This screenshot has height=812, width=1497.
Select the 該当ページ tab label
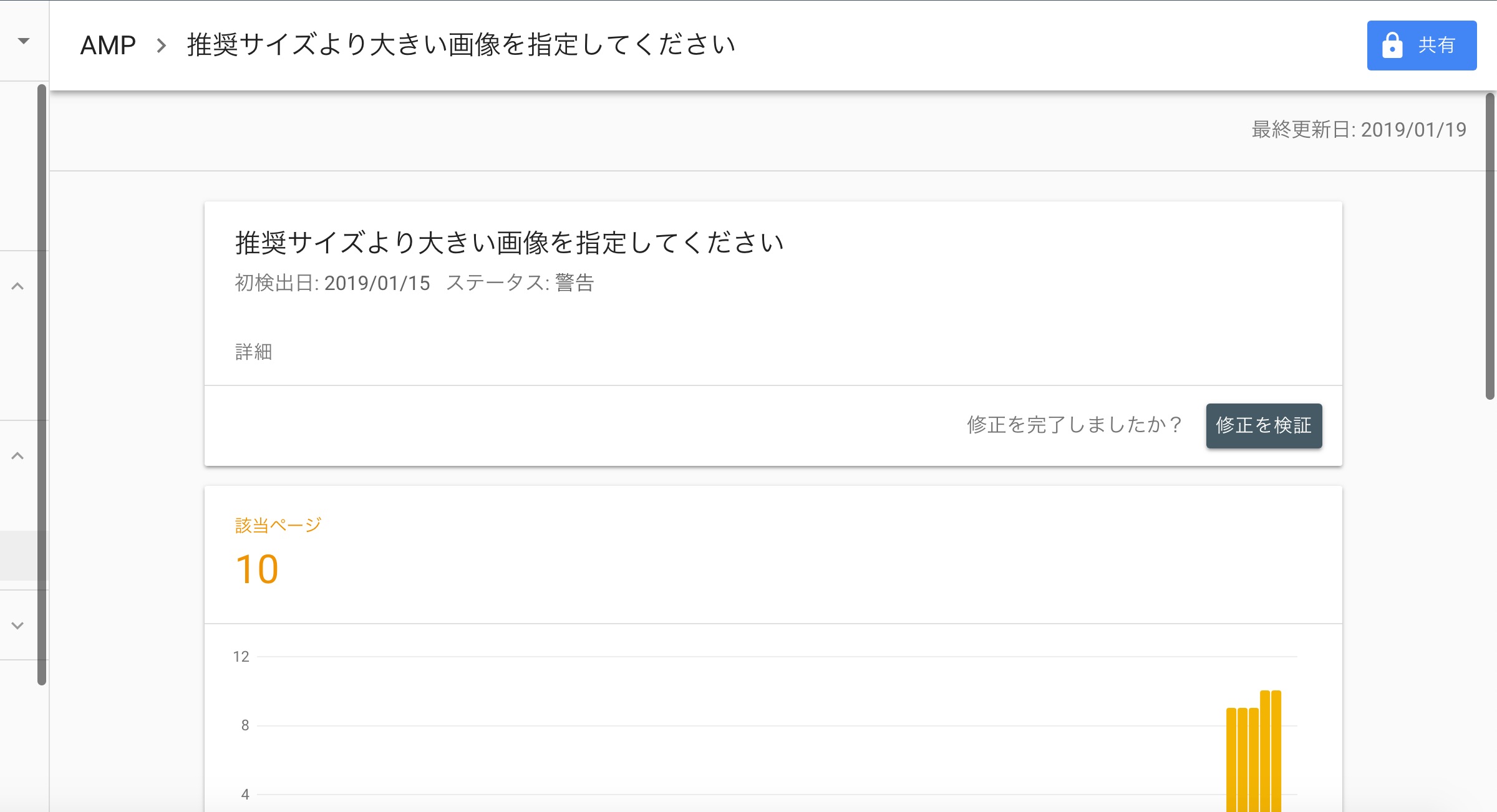tap(278, 525)
